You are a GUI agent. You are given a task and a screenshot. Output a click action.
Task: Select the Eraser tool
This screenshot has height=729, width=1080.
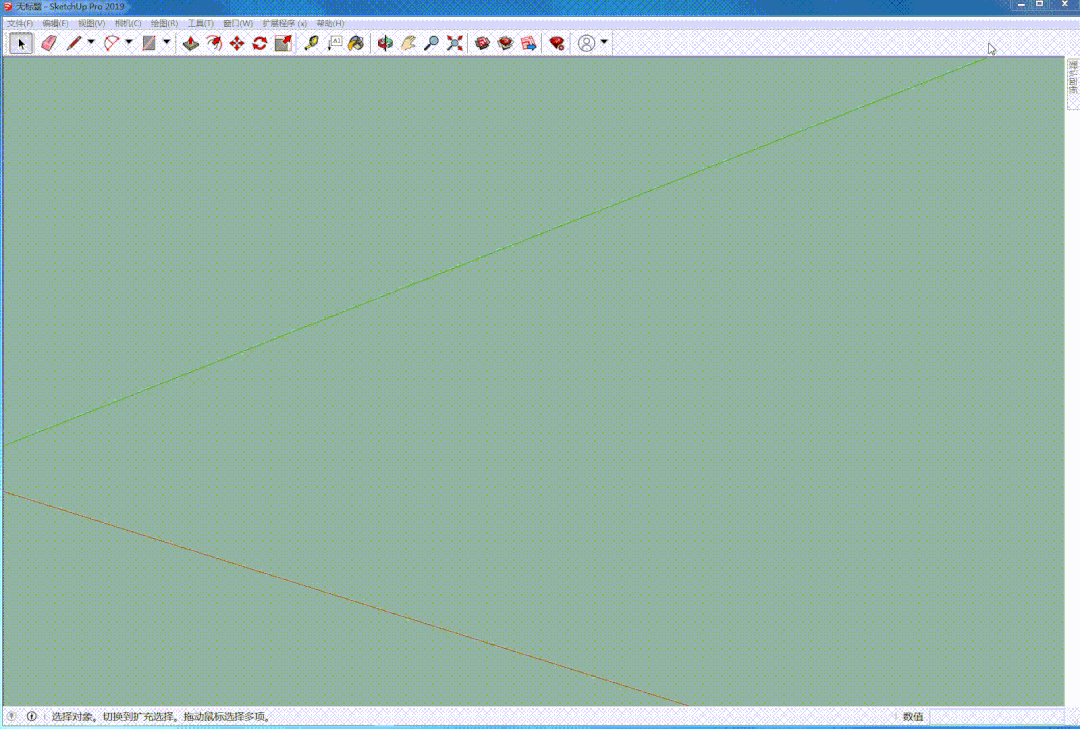49,43
